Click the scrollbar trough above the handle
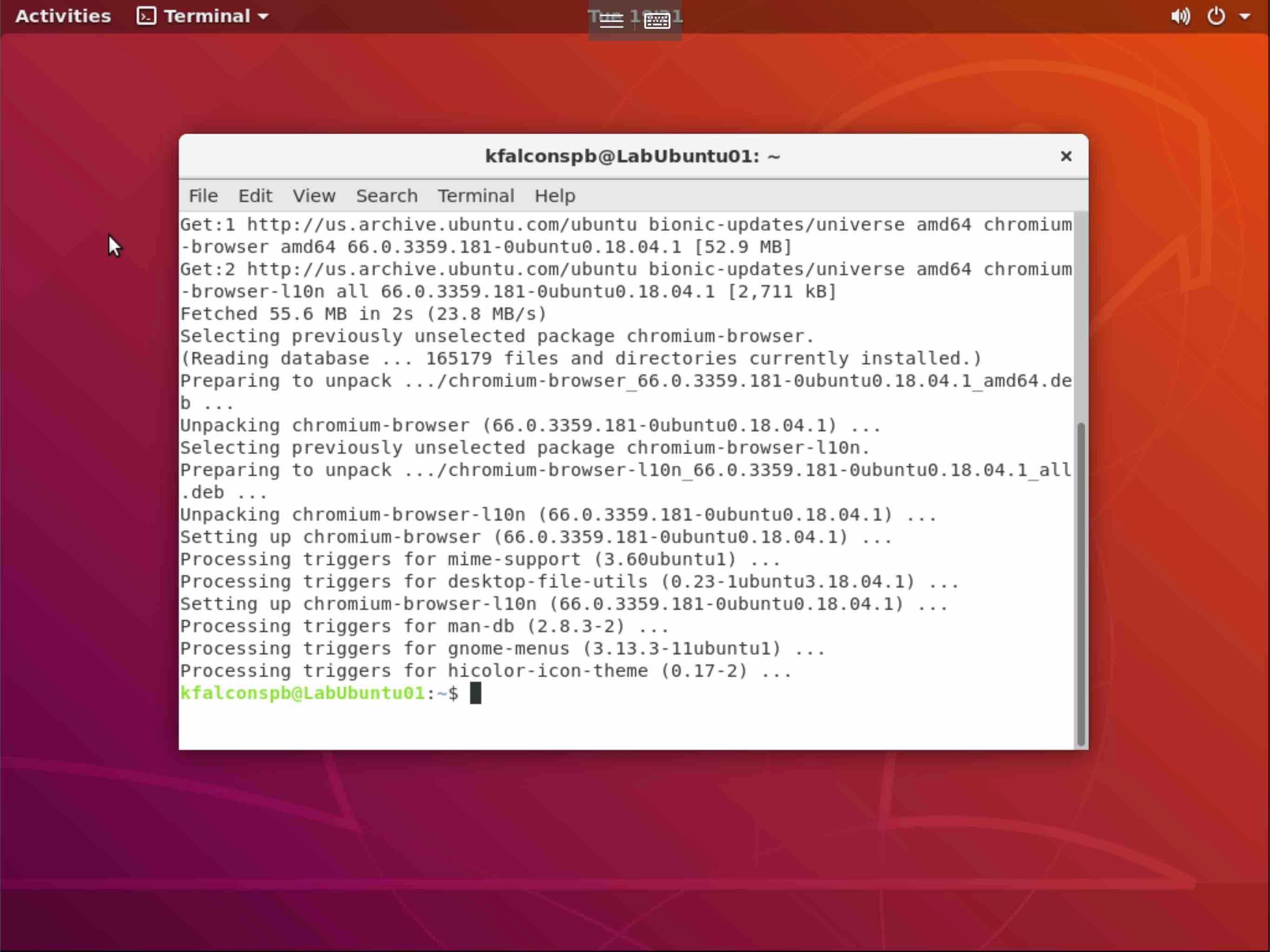Screen dimensions: 1270x952 point(1081,317)
